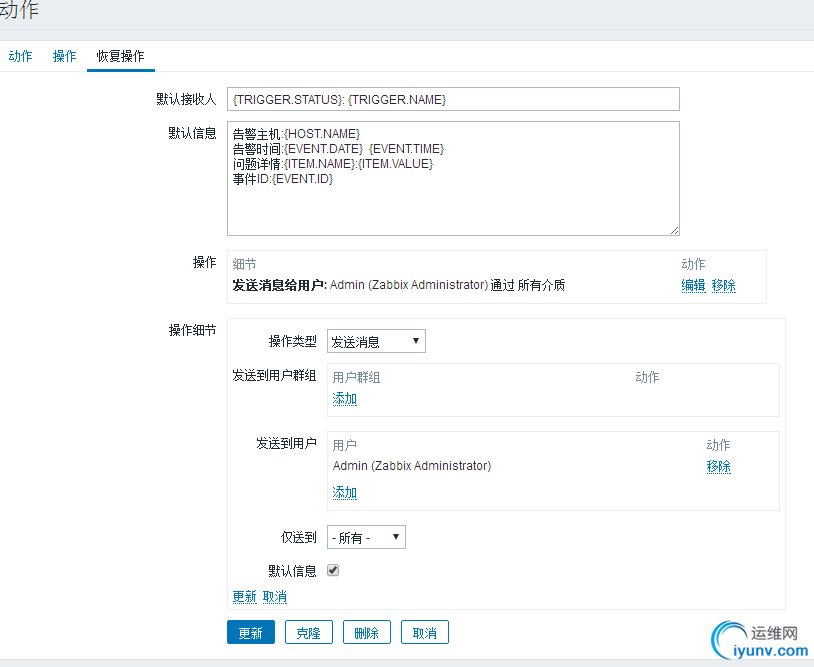The image size is (814, 667).
Task: Click the 细节 column header
Action: [x=245, y=264]
